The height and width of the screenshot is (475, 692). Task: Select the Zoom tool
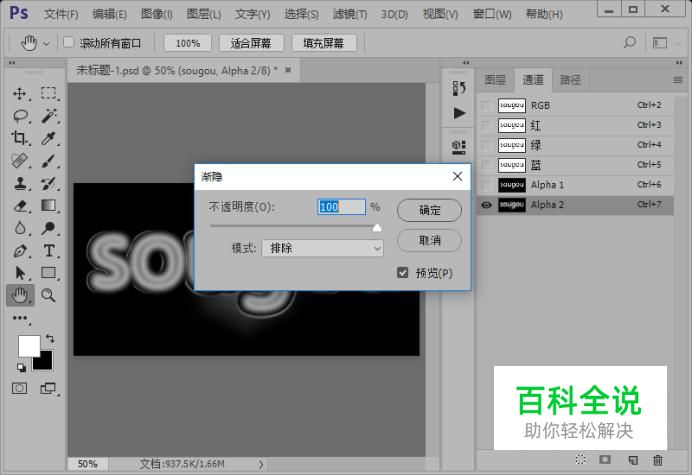coord(48,295)
